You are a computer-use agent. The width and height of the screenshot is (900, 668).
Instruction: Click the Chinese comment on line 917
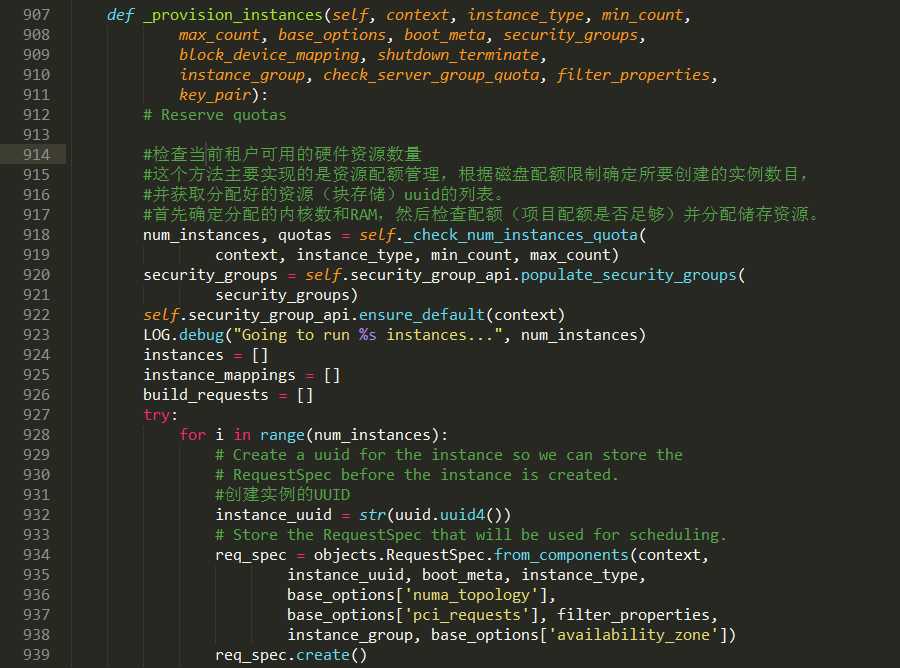(x=480, y=215)
